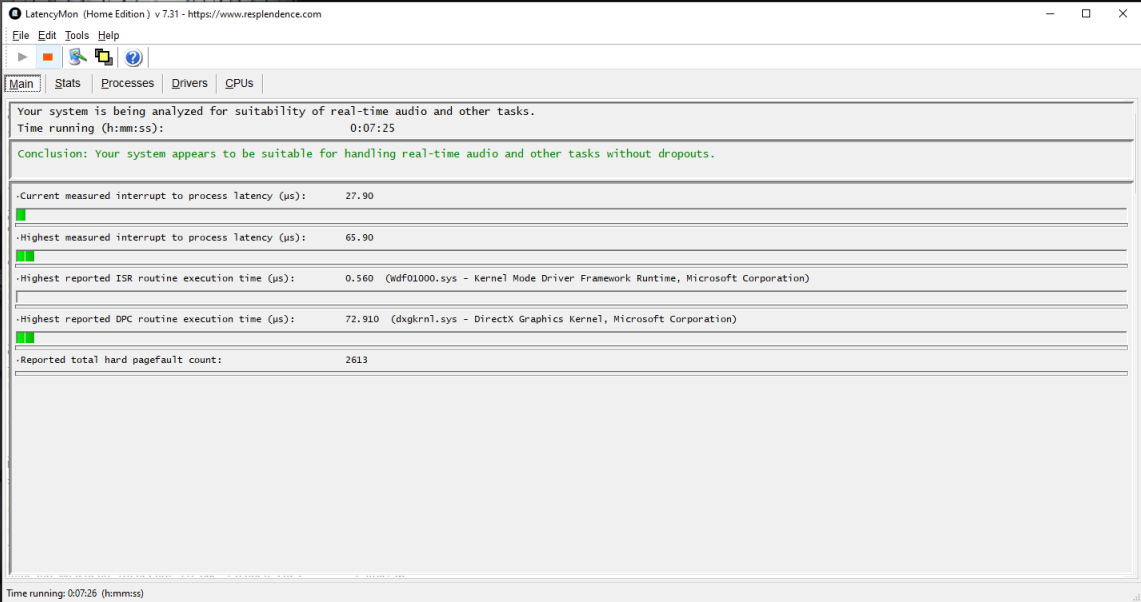Click the highest DPC routine execution bar
The height and width of the screenshot is (602, 1141).
pyautogui.click(x=25, y=338)
